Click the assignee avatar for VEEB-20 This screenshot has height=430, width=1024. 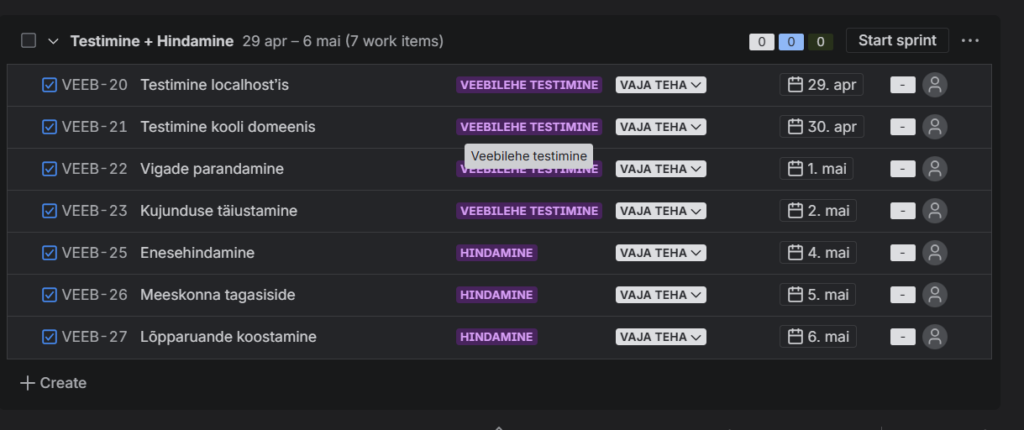pos(935,85)
